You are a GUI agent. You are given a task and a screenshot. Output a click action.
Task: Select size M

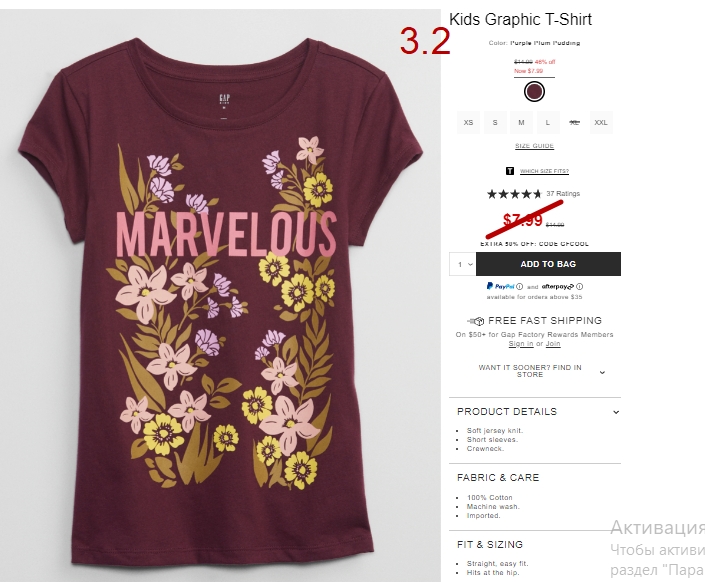[x=521, y=122]
